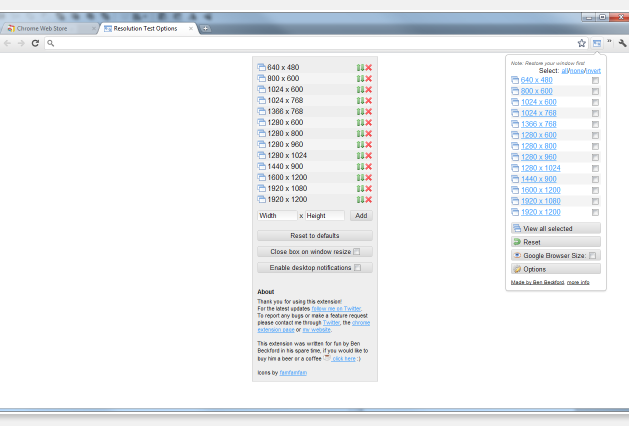629x426 pixels.
Task: Tick the Enable desktop notifications checkbox
Action: click(356, 268)
